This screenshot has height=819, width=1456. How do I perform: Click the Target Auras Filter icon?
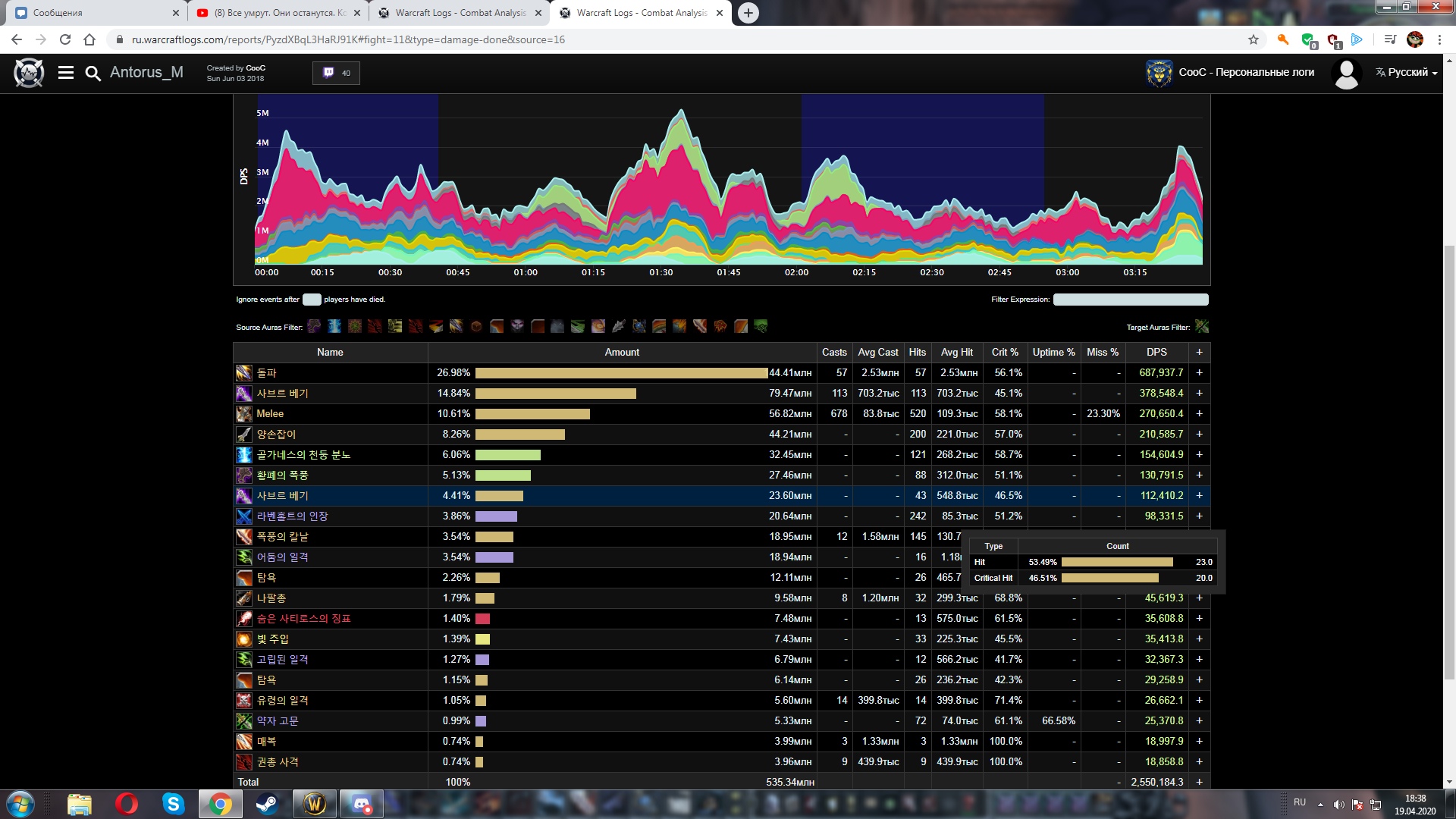coord(1202,327)
